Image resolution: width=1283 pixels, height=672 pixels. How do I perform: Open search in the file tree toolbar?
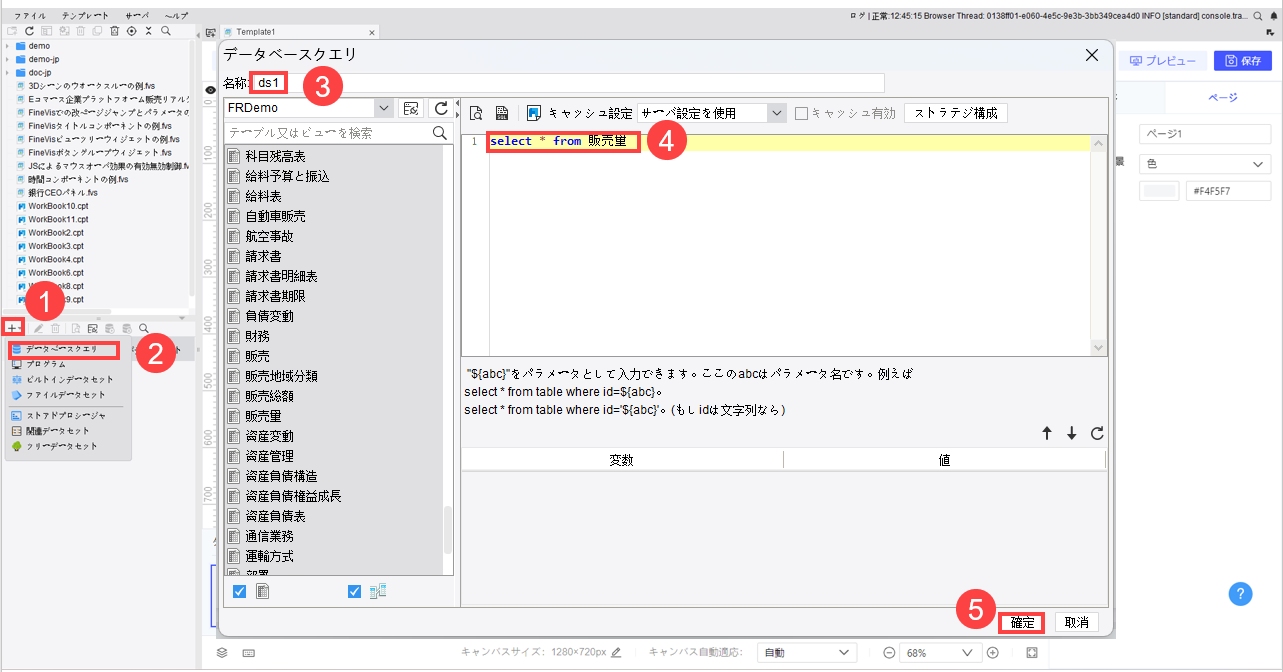coord(165,31)
